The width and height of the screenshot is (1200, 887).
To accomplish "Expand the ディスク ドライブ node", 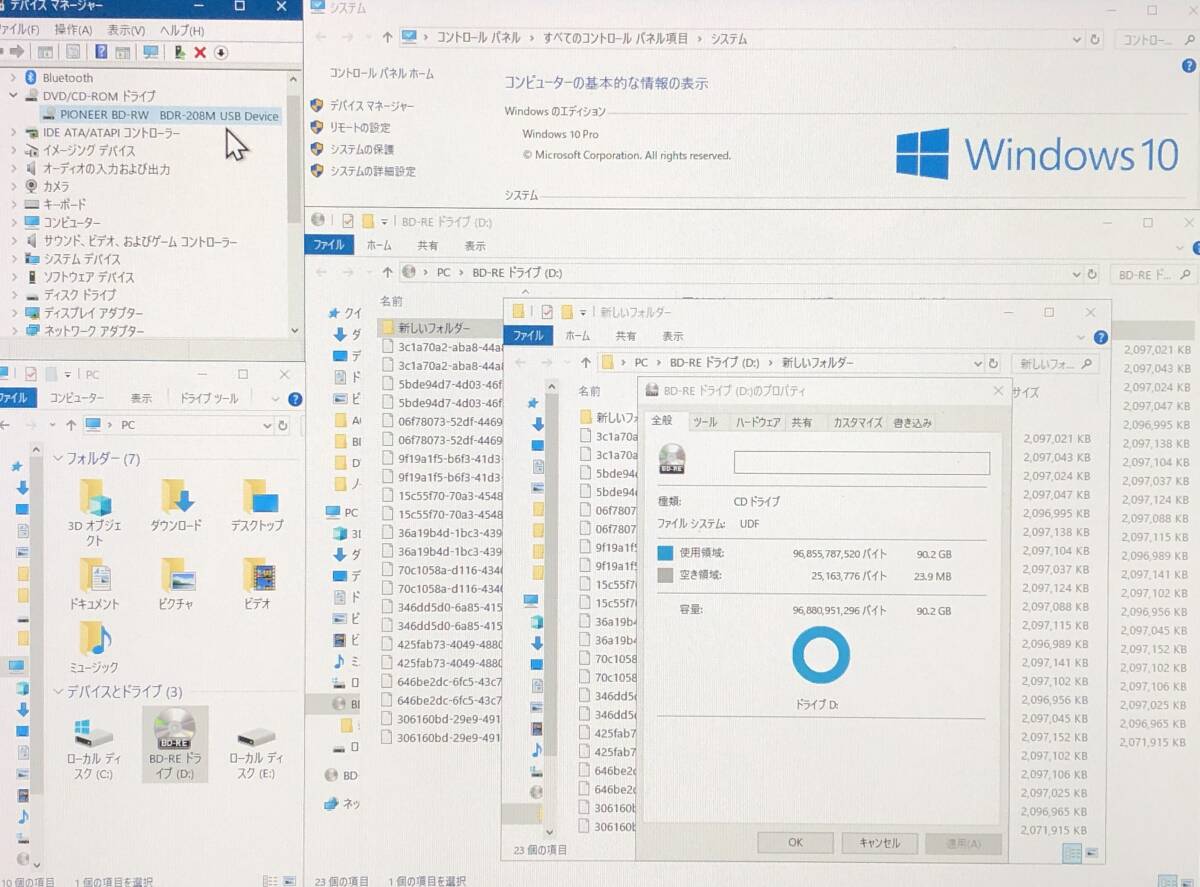I will [13, 295].
